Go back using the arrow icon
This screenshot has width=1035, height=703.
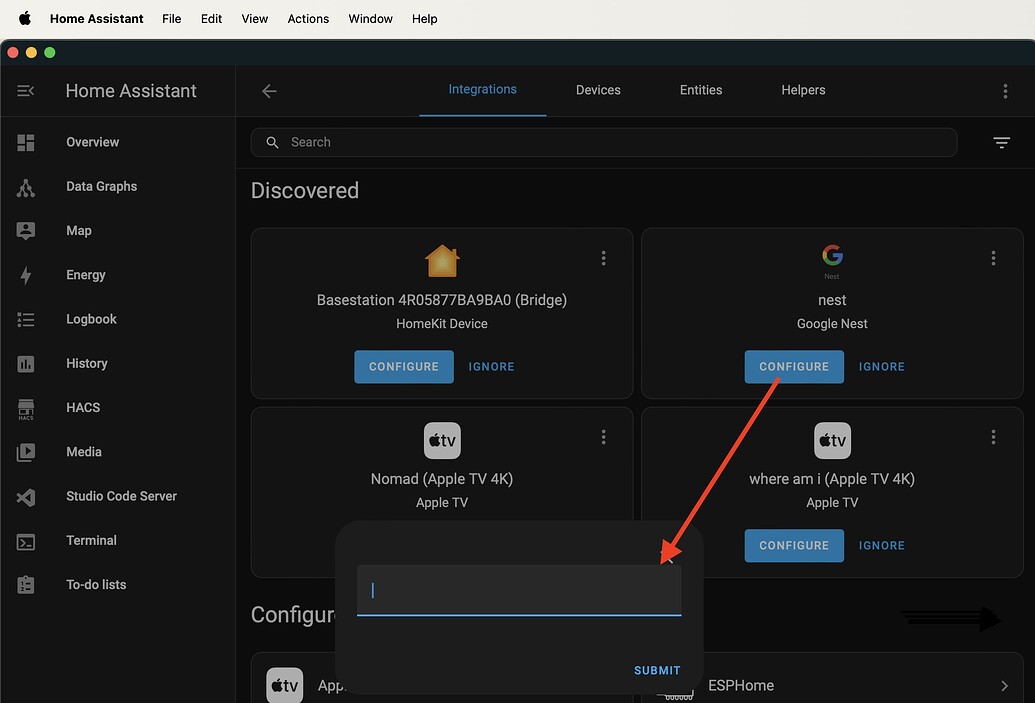point(269,91)
